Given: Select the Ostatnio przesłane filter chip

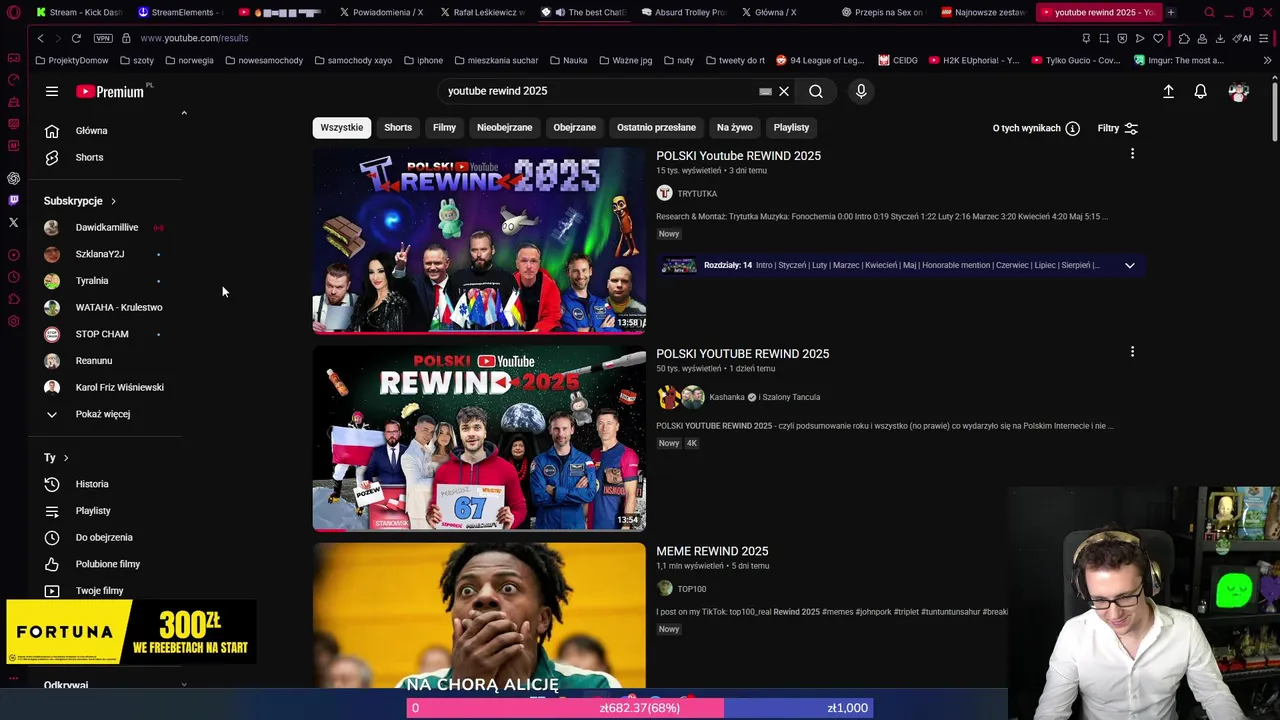Looking at the screenshot, I should [x=656, y=128].
